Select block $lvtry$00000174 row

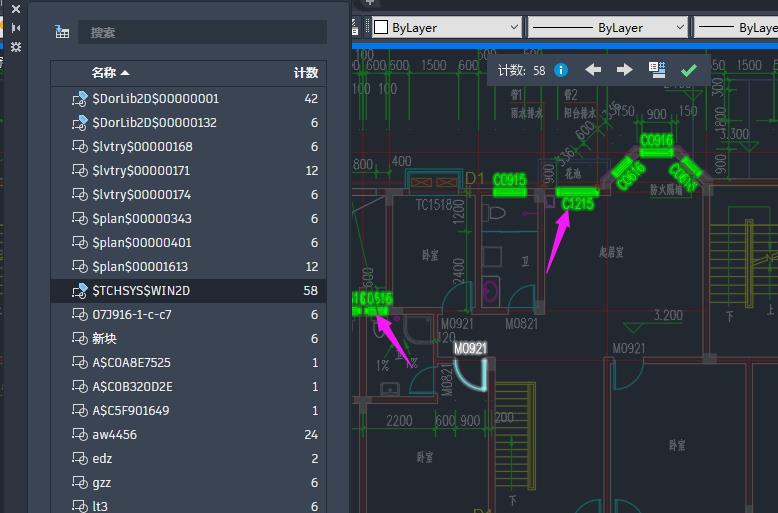click(x=189, y=194)
